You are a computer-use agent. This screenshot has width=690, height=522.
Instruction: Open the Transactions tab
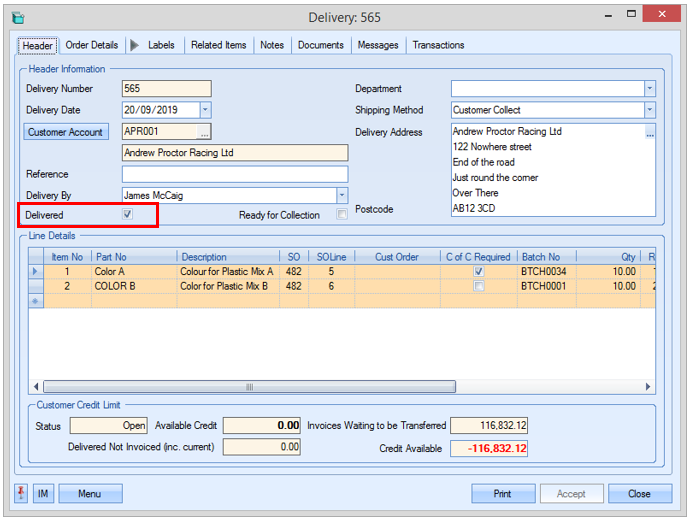point(438,45)
